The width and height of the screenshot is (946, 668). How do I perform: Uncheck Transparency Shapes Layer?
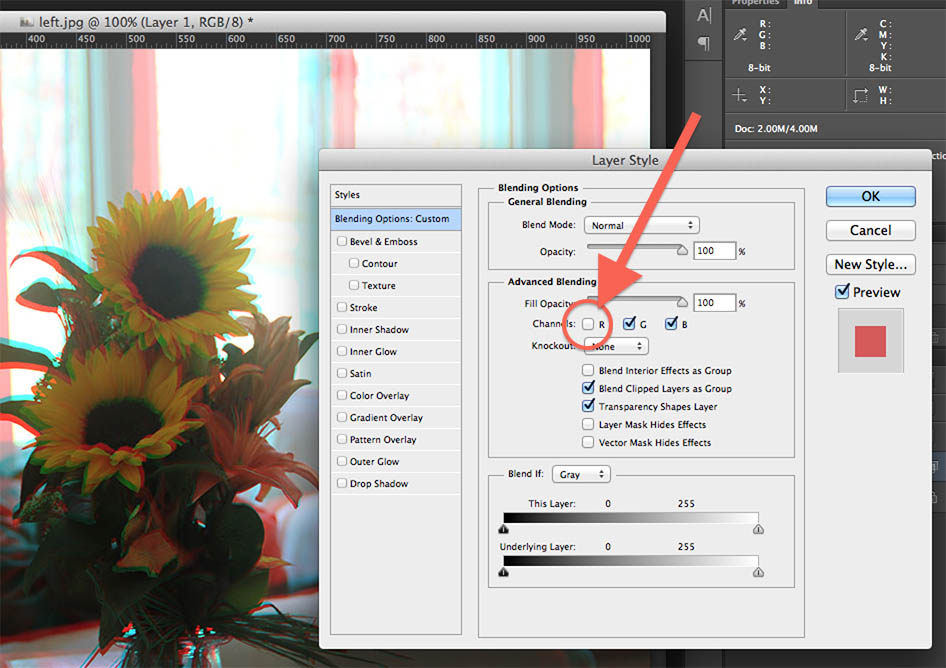click(x=588, y=406)
